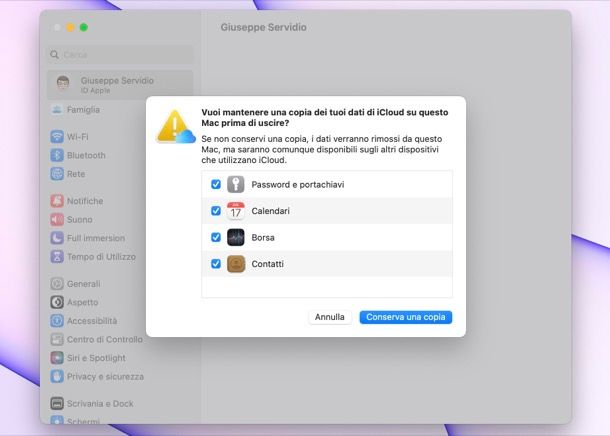This screenshot has height=436, width=610.
Task: Click Borsa label in list
Action: (263, 237)
